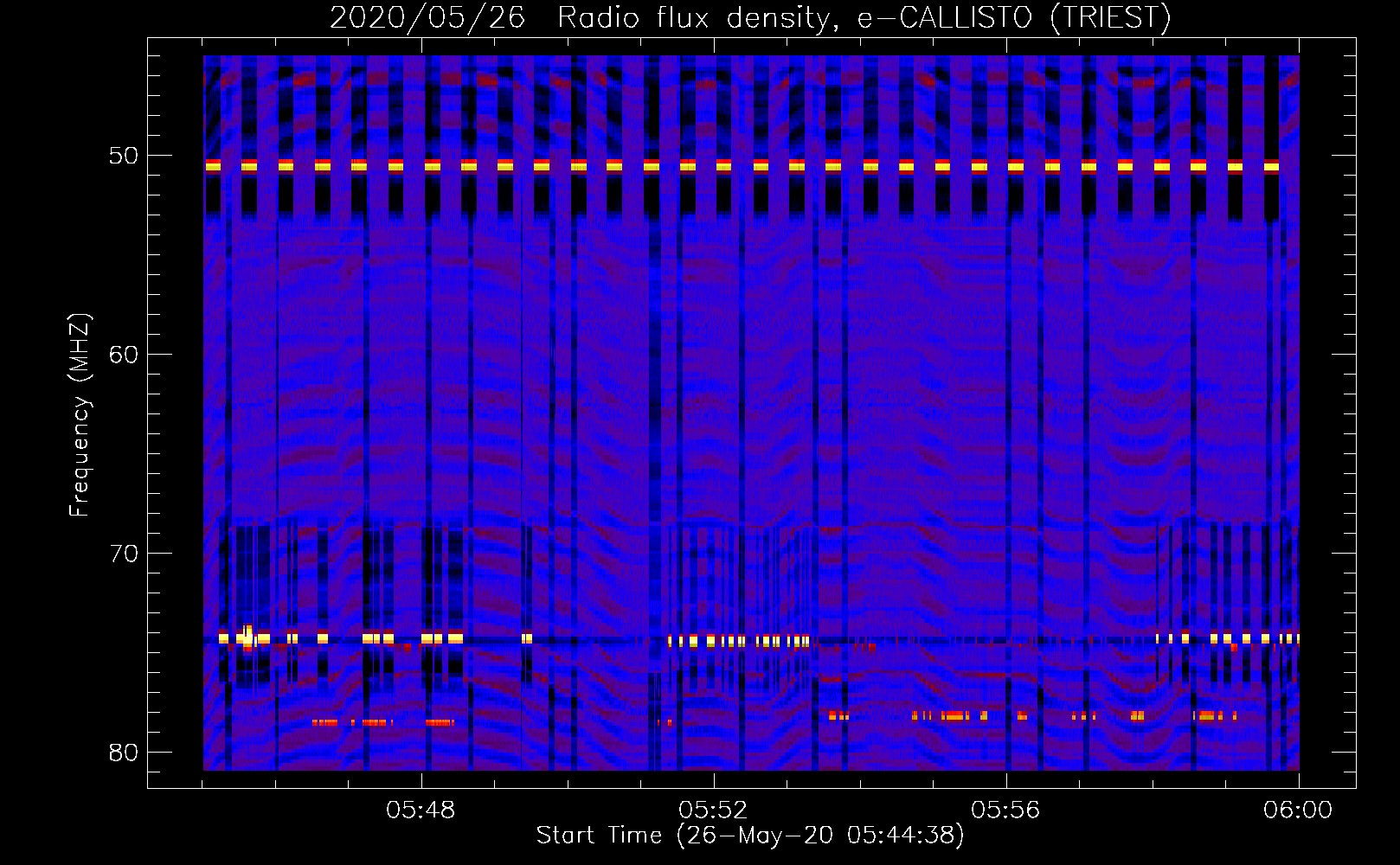
Task: Click the 05:56 time tick label
Action: pos(1005,811)
